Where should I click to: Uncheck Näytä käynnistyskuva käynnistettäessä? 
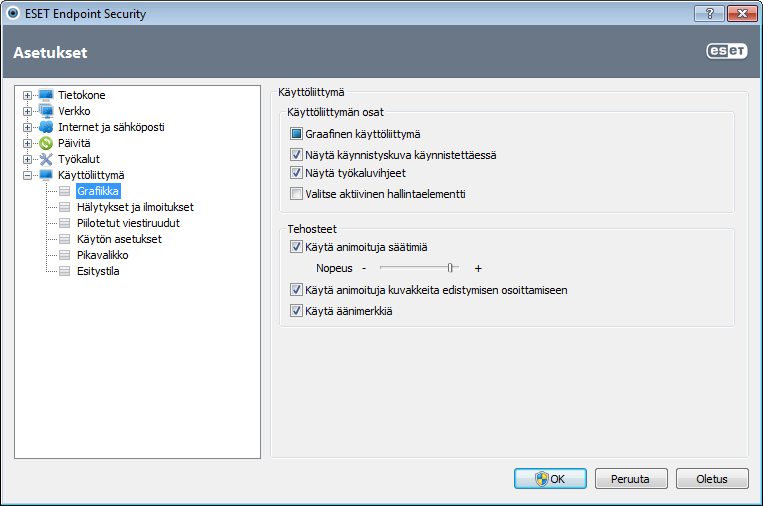[x=296, y=155]
